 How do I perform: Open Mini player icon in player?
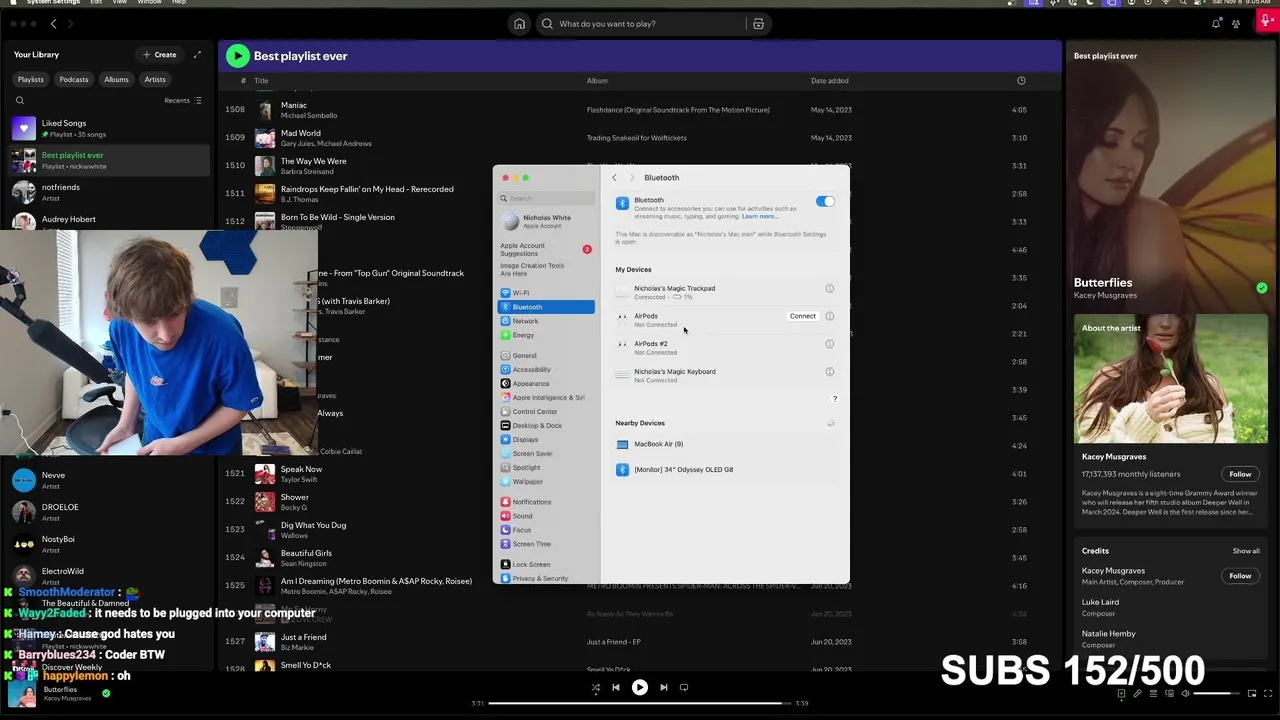pos(1251,693)
